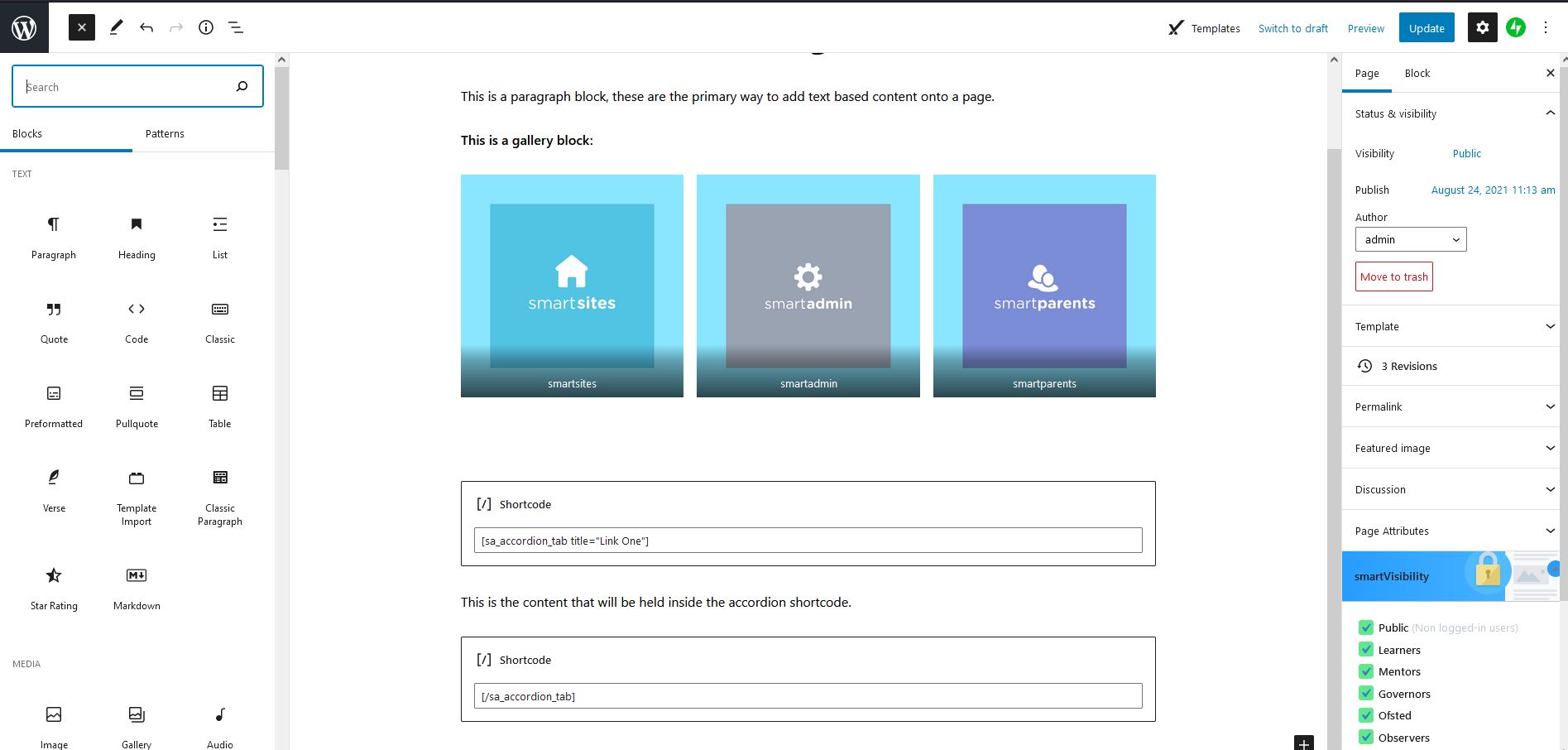Insert a Verse block
This screenshot has height=750, width=1568.
coord(54,490)
